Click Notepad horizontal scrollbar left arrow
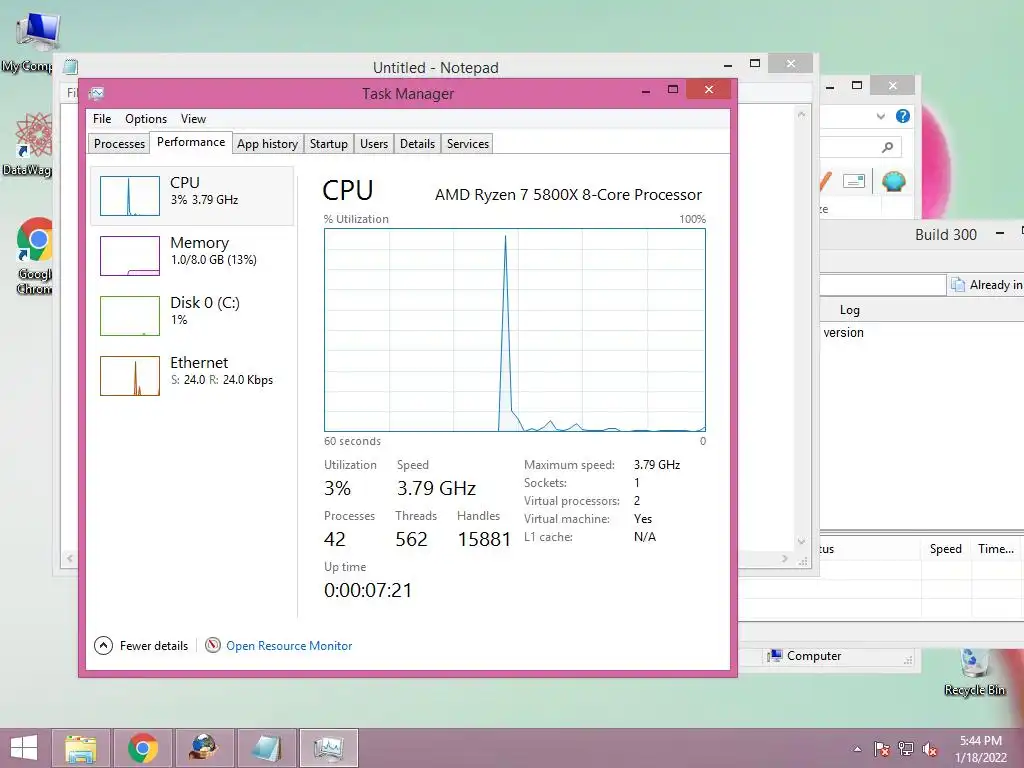Screen dimensions: 1024x768 [70, 558]
